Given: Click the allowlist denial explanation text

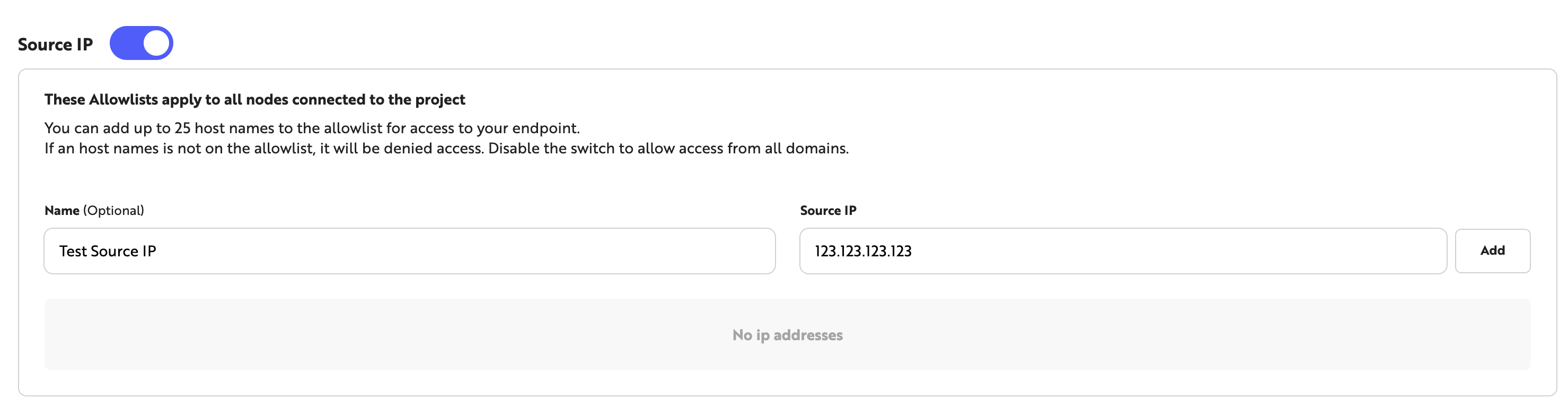Looking at the screenshot, I should (447, 148).
